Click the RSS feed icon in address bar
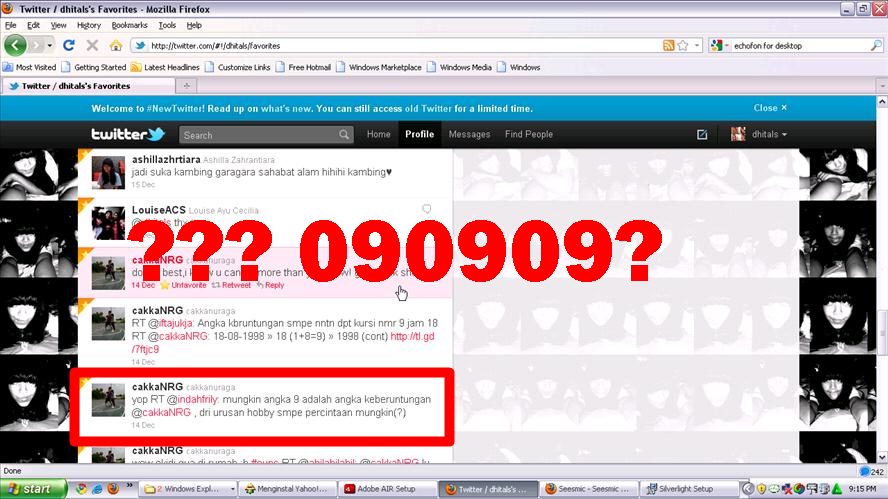The height and width of the screenshot is (499, 888). [x=669, y=45]
